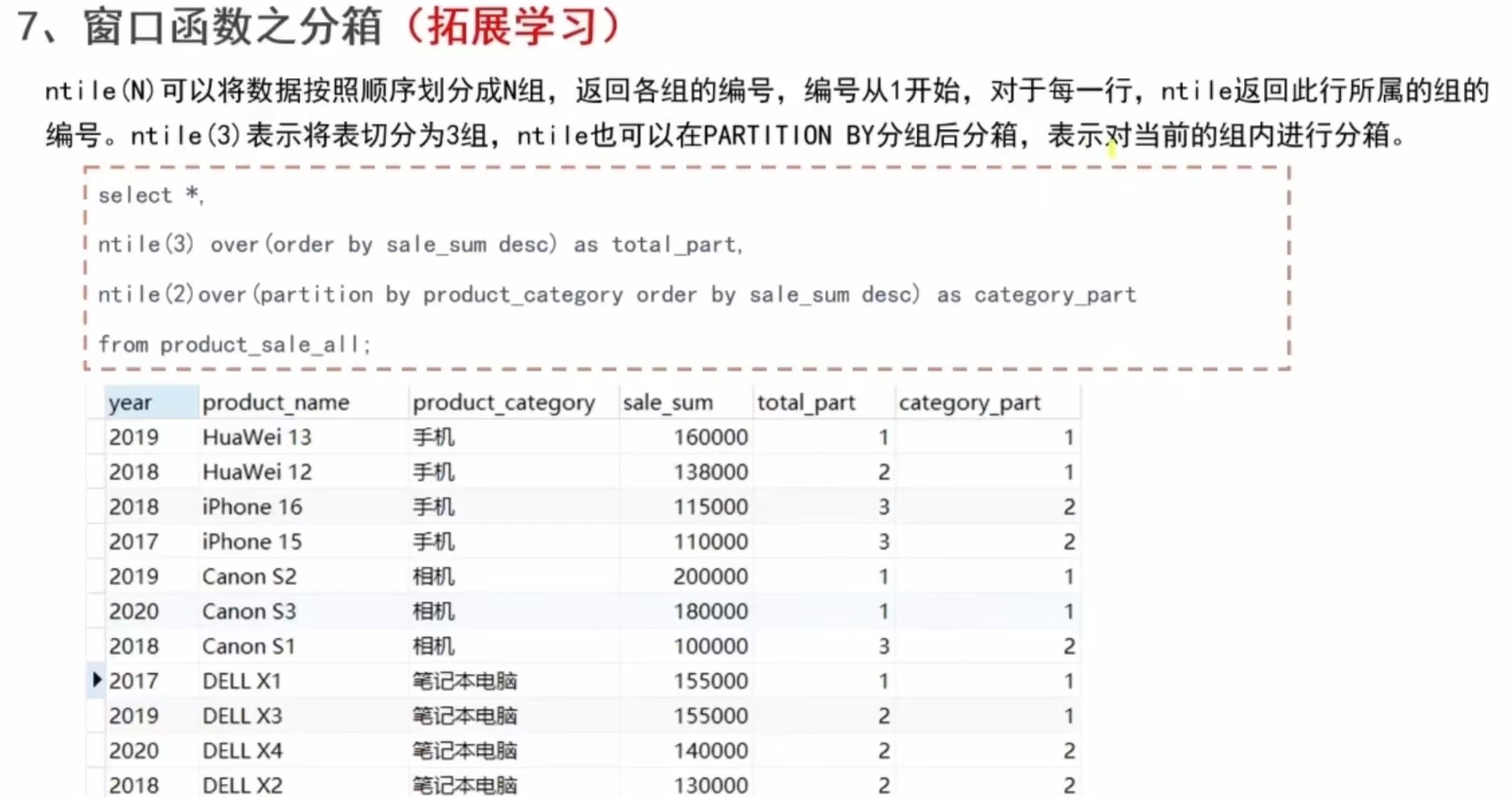Click the 'select *,' line in SQL box
1512x797 pixels.
coord(151,195)
